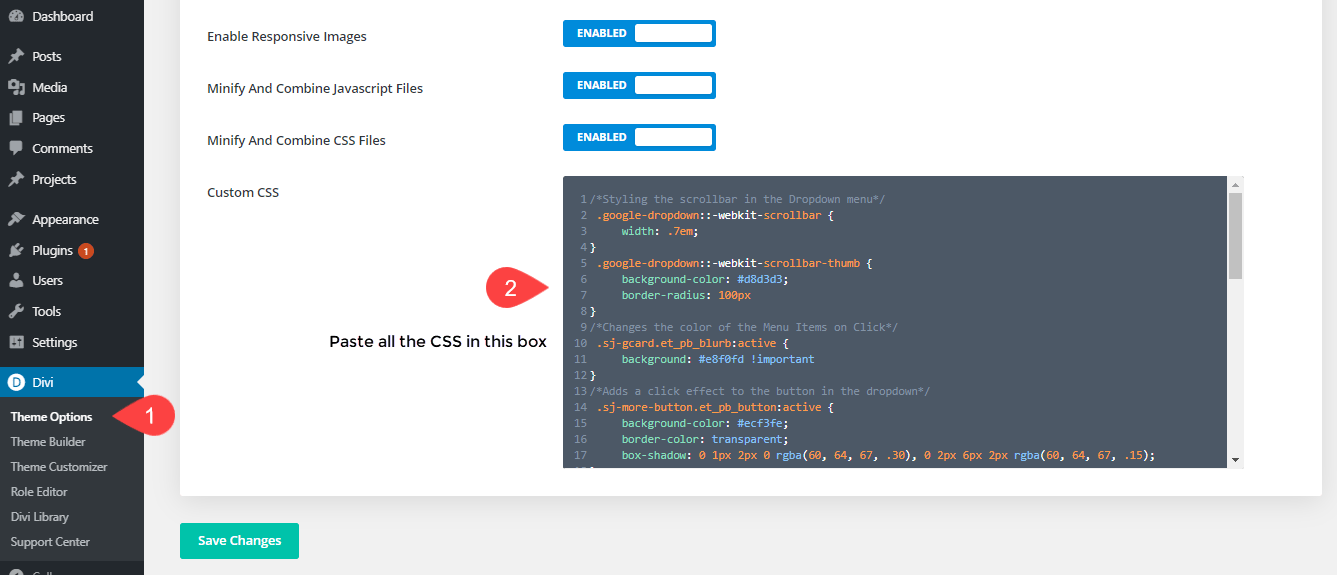
Task: Click the Users person icon
Action: [x=16, y=280]
